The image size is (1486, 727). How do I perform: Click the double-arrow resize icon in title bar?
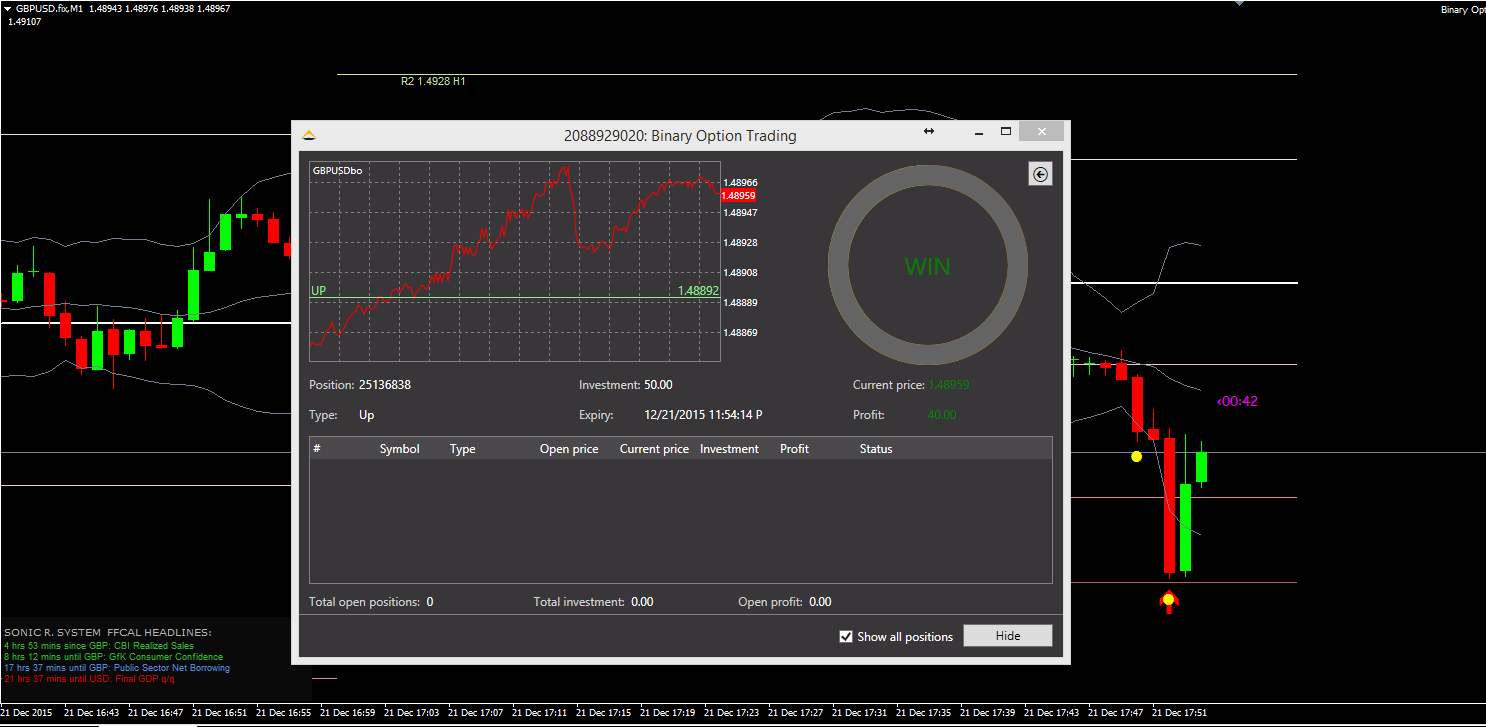(928, 131)
